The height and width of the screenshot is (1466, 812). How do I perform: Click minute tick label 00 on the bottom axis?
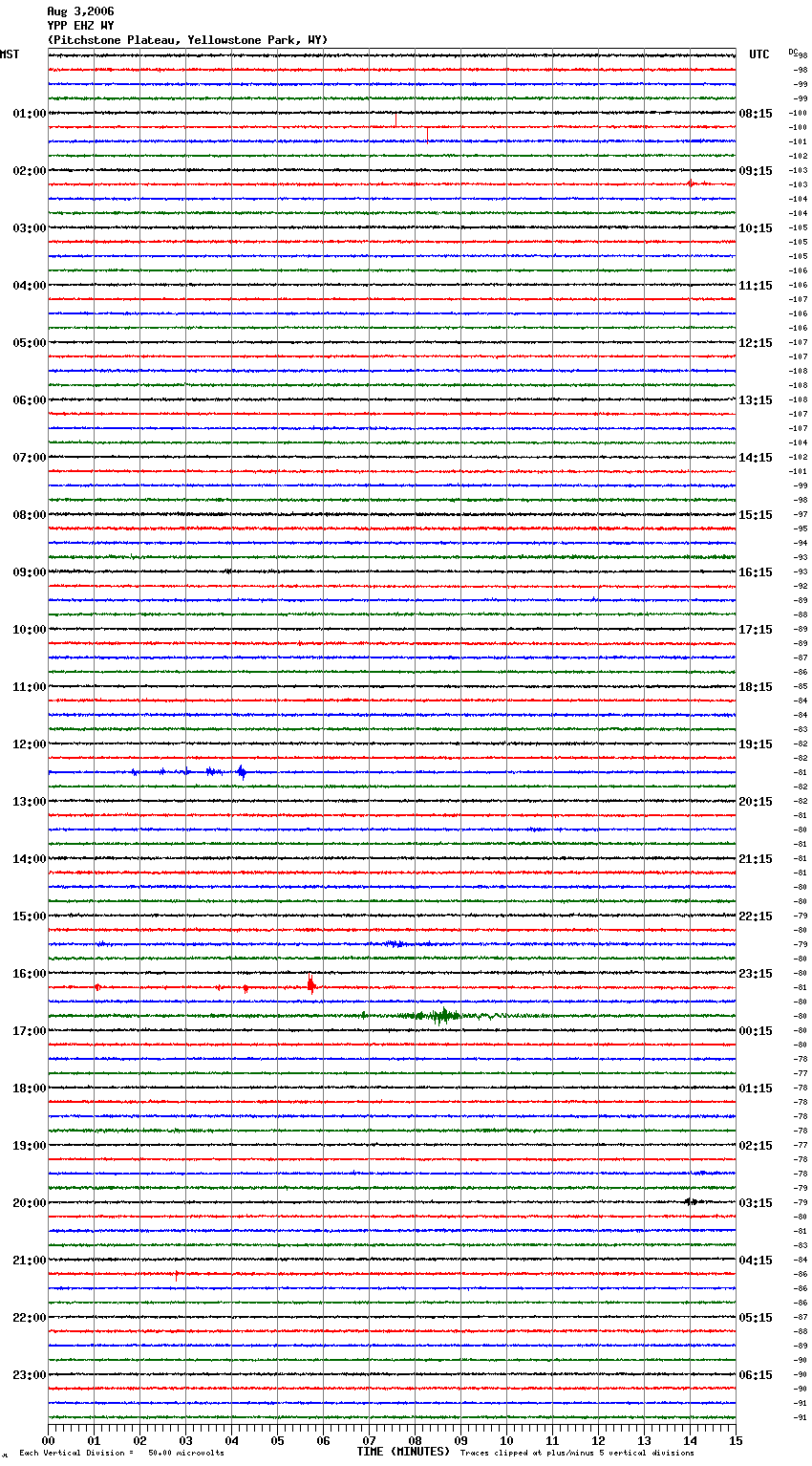pyautogui.click(x=49, y=1439)
